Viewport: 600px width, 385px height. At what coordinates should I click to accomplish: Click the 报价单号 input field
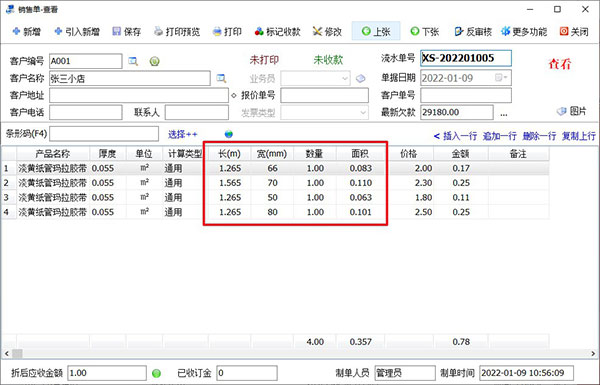pyautogui.click(x=324, y=95)
